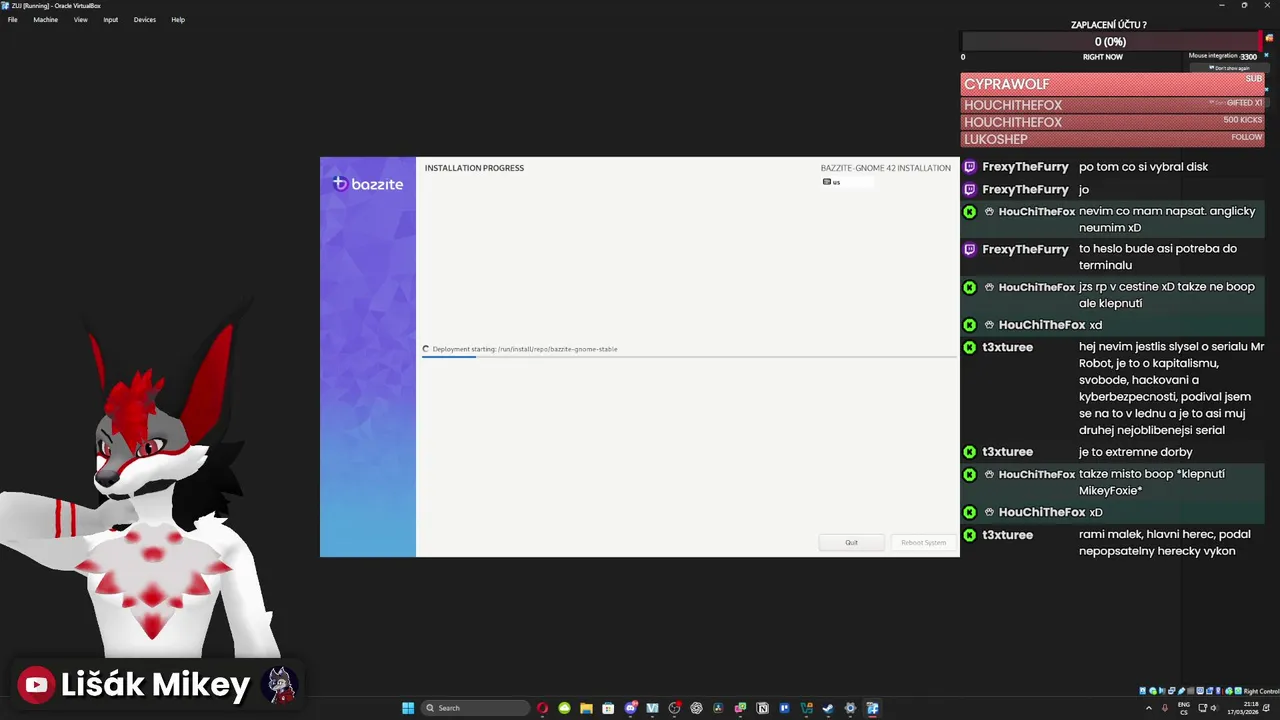Click the taskbar Search box
This screenshot has width=1280, height=720.
pyautogui.click(x=475, y=708)
